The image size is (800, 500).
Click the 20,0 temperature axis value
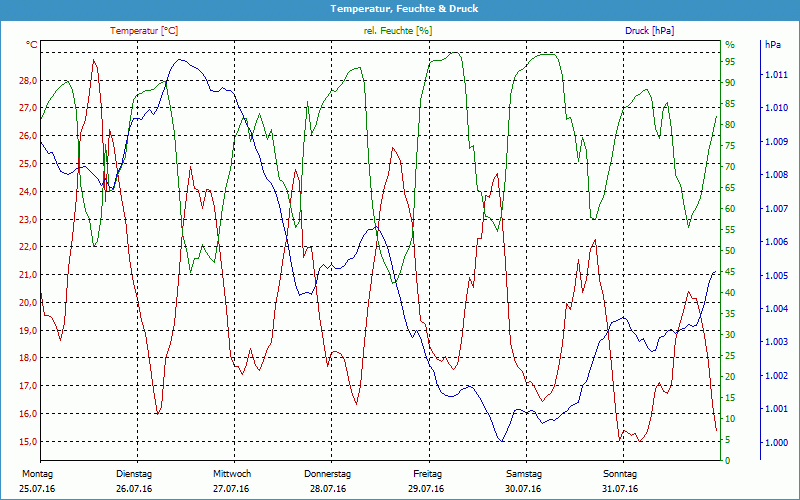pyautogui.click(x=28, y=302)
